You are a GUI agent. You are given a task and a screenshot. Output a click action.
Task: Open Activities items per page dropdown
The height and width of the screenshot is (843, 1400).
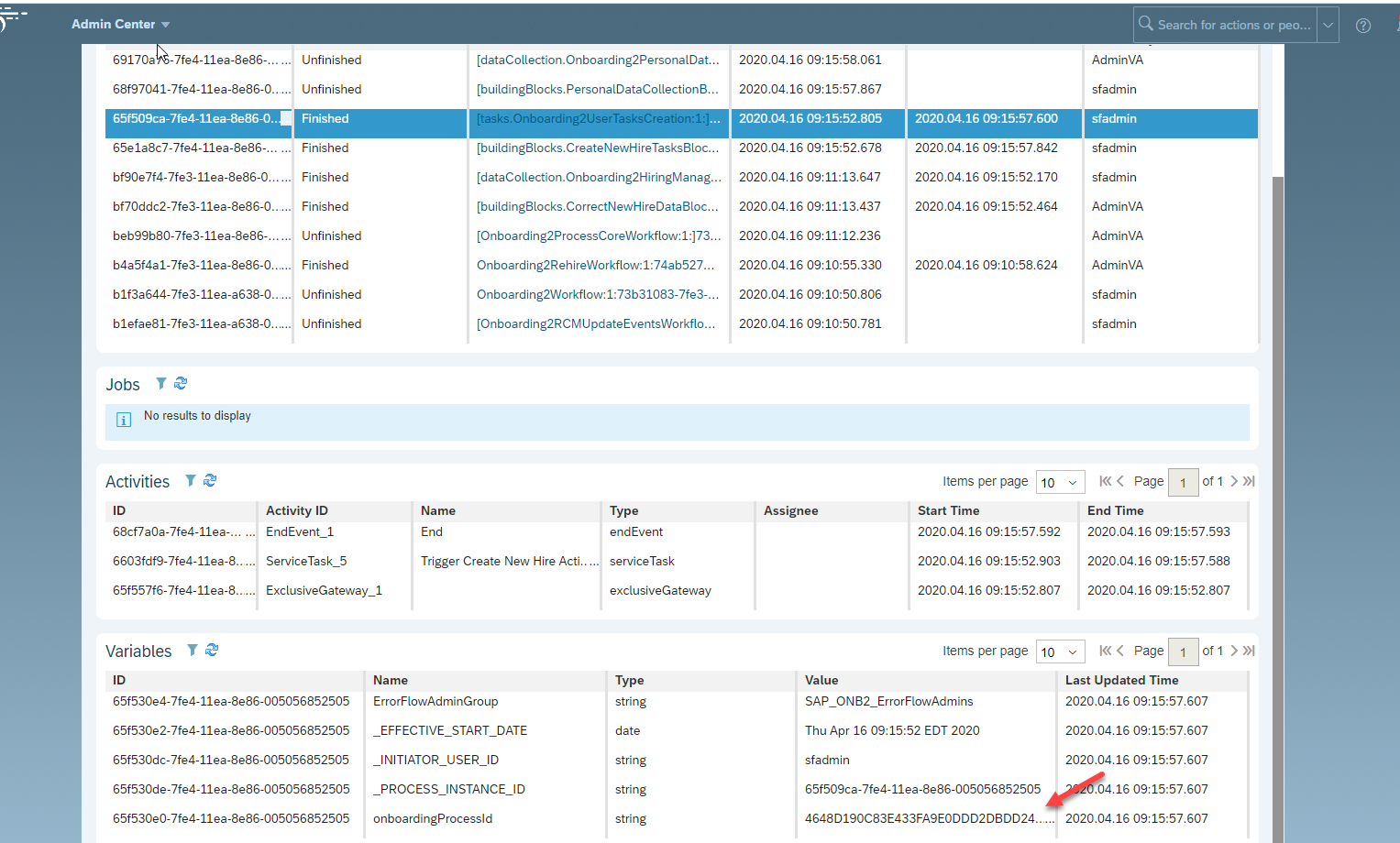click(1061, 482)
